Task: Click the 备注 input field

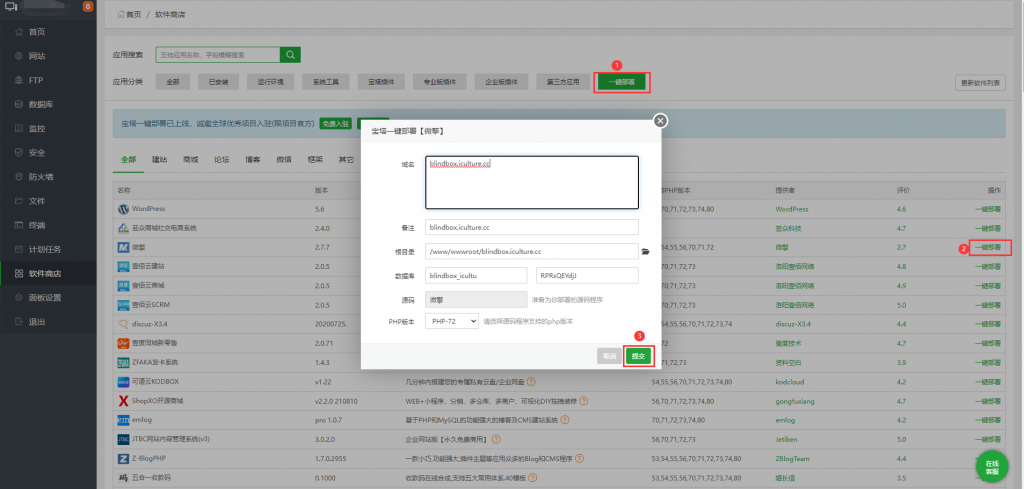Action: point(532,227)
